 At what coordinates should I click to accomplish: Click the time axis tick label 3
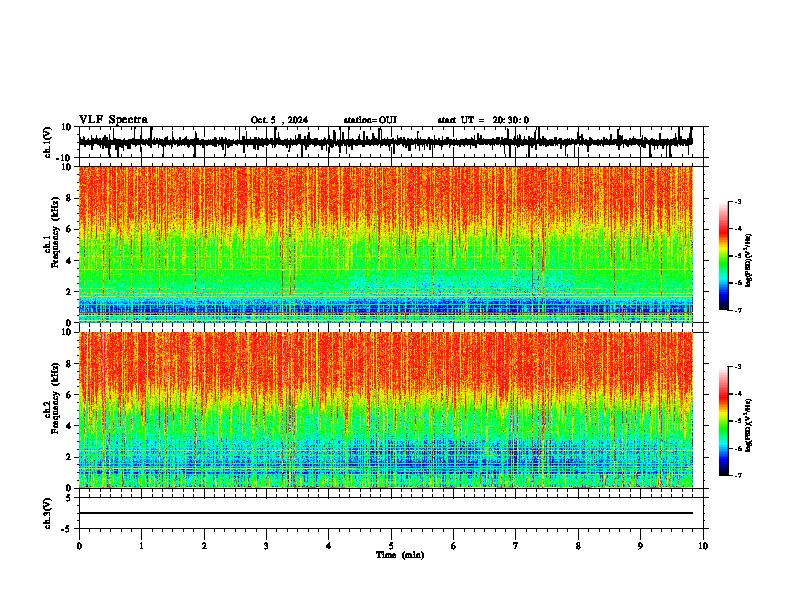click(266, 546)
